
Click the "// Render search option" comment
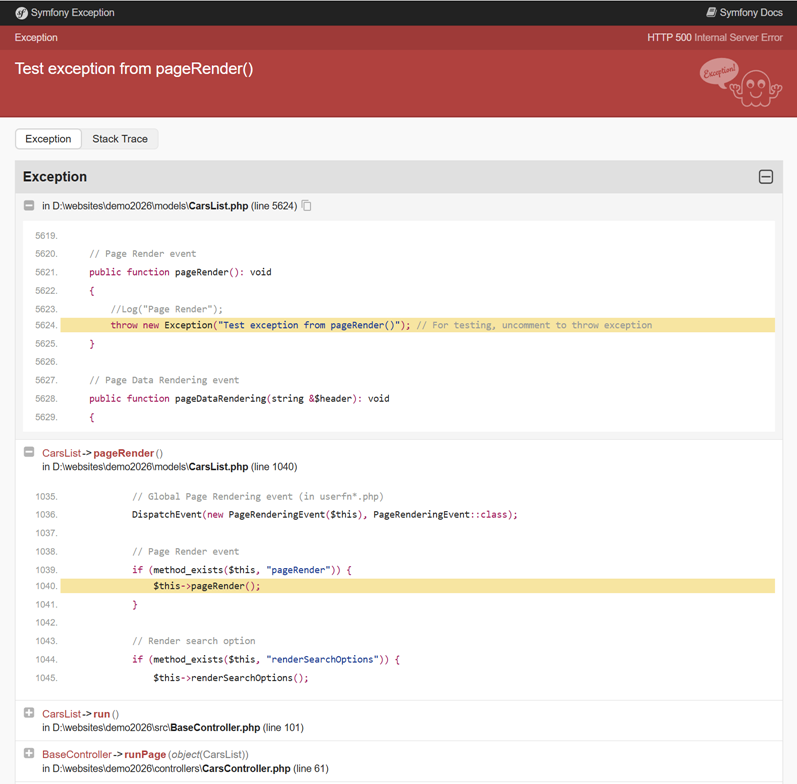tap(194, 641)
